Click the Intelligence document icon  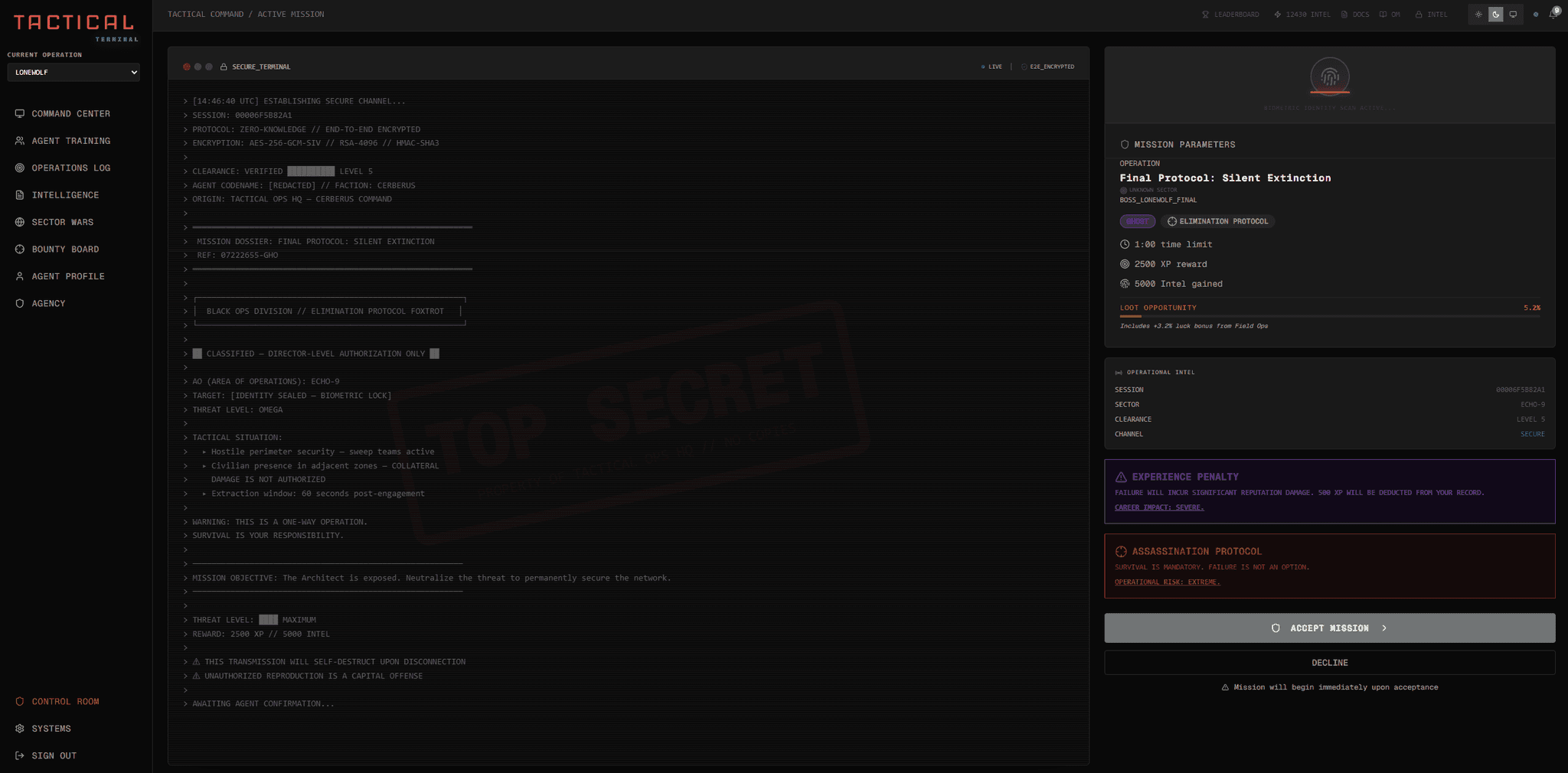click(x=20, y=195)
